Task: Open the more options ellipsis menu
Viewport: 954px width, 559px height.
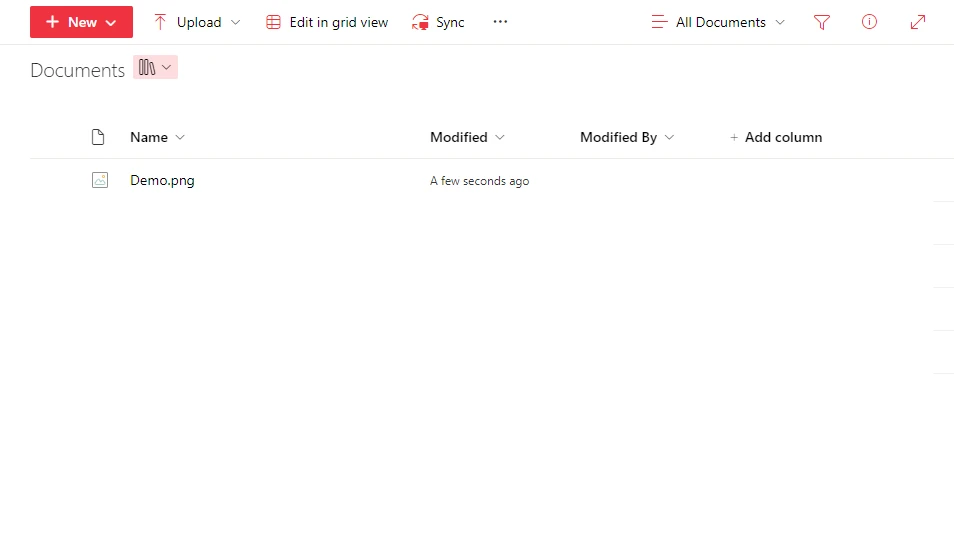Action: click(500, 22)
